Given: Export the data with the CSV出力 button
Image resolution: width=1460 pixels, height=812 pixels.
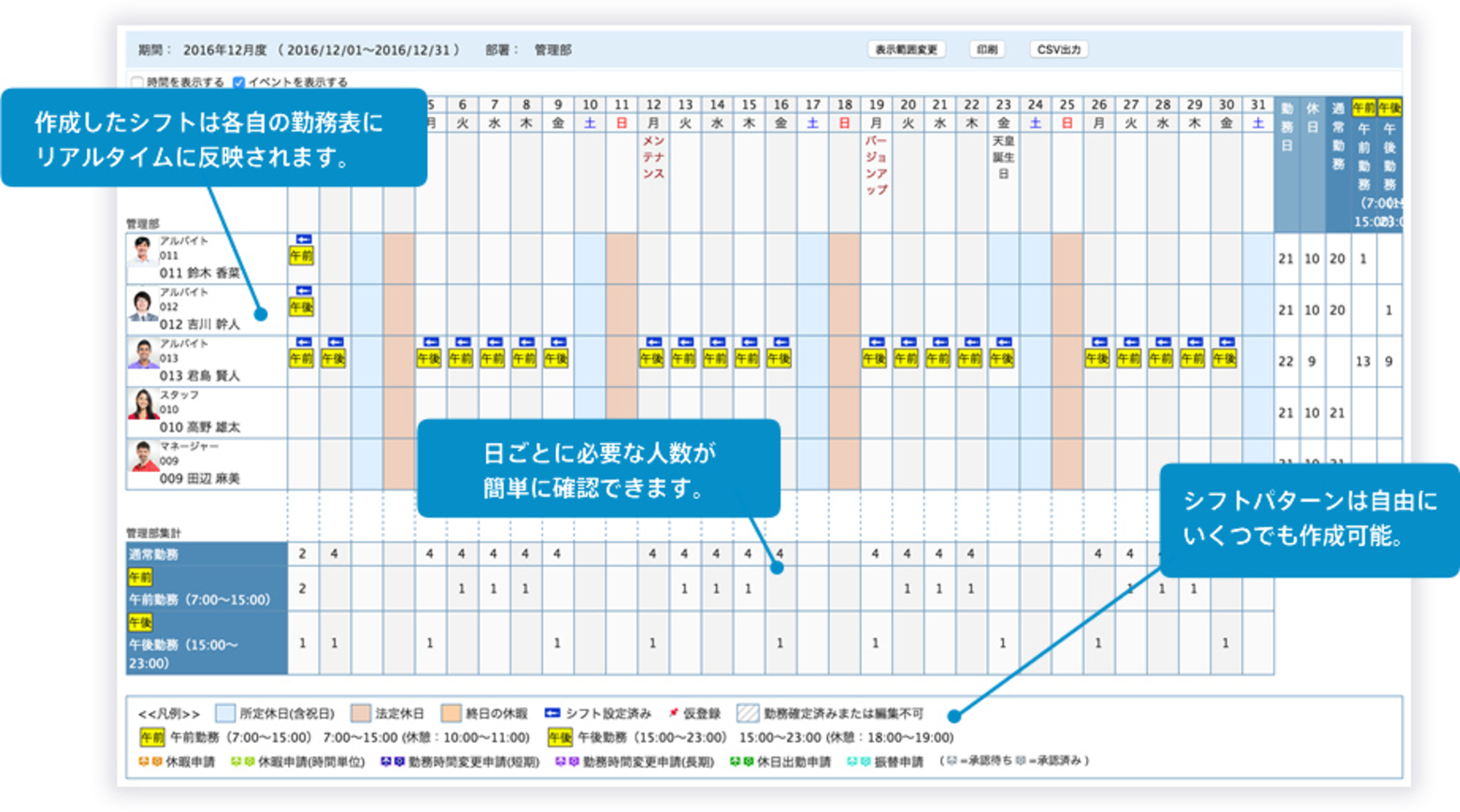Looking at the screenshot, I should pos(1059,50).
